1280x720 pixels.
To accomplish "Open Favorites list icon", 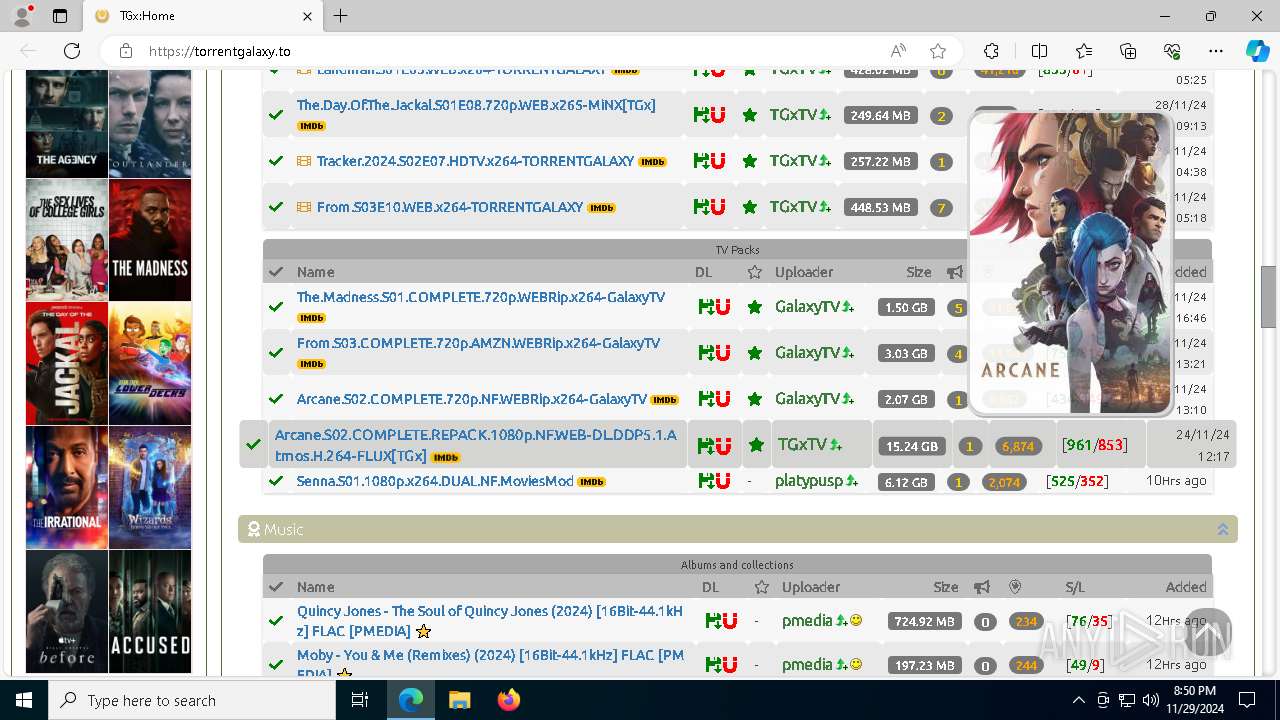I will click(x=1084, y=51).
